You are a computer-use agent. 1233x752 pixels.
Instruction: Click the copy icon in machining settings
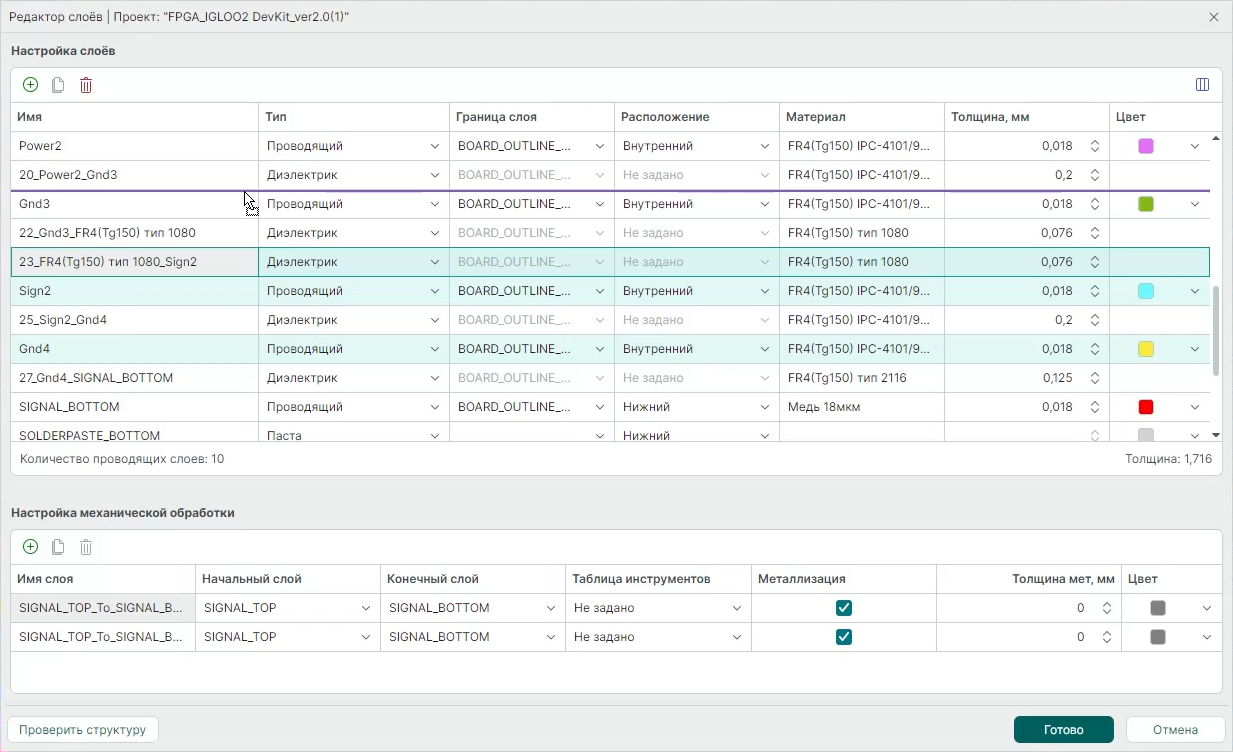click(58, 547)
